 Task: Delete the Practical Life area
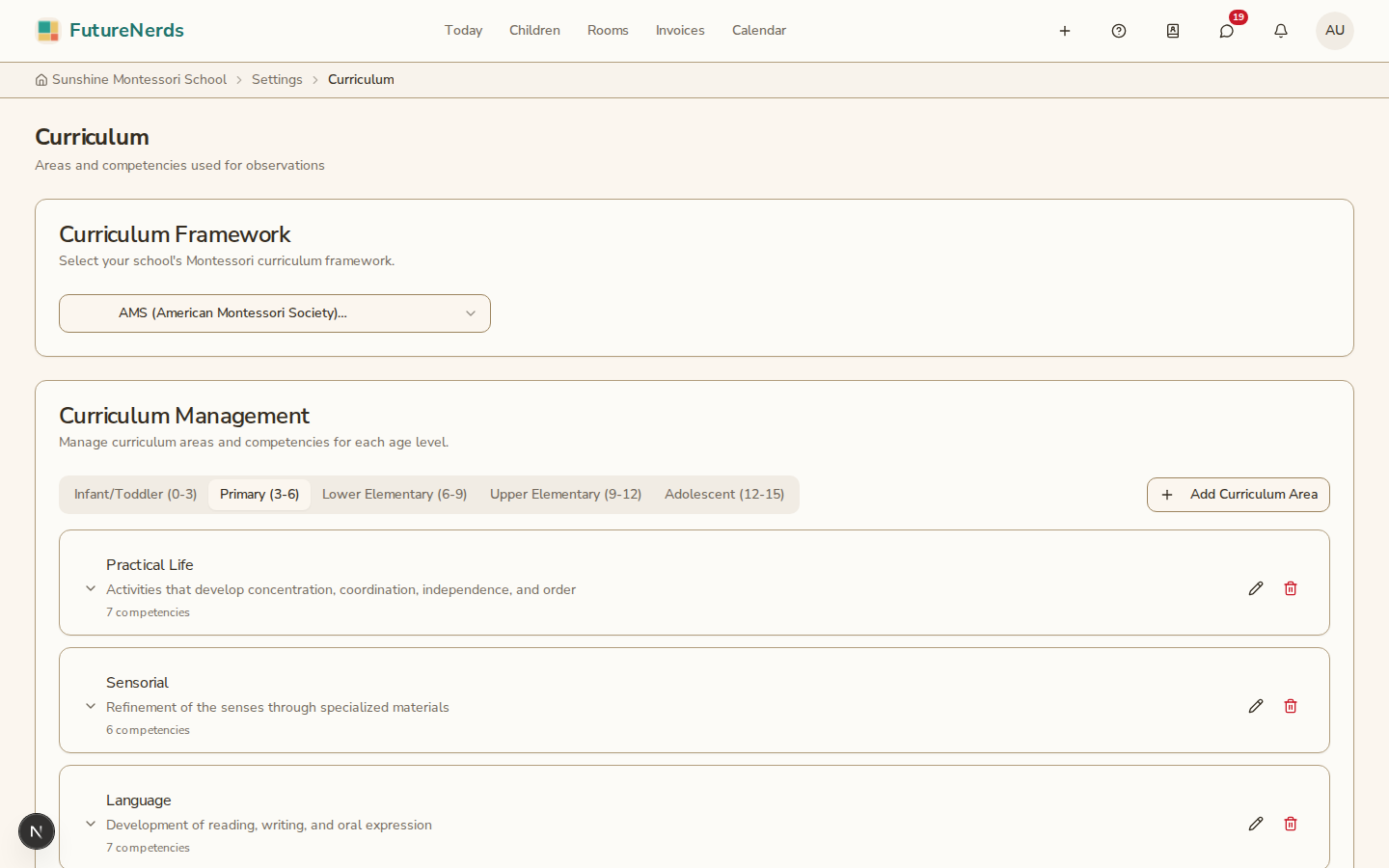click(1291, 588)
